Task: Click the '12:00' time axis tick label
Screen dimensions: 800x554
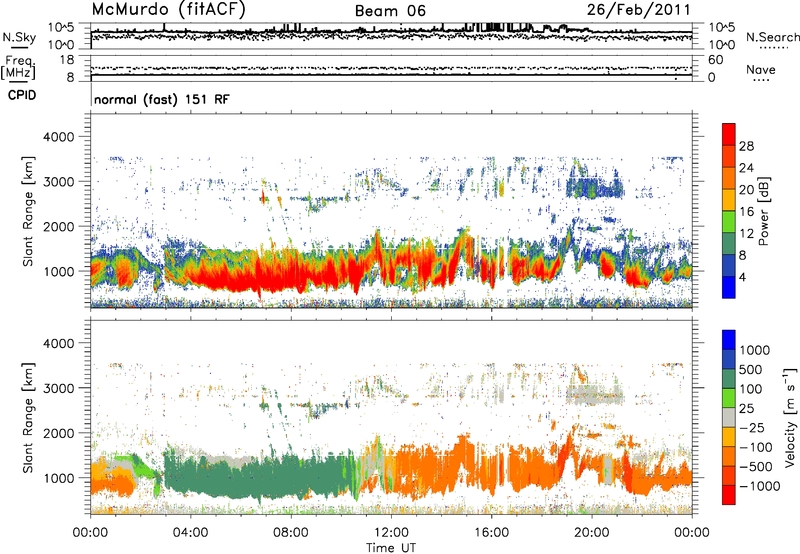Action: (x=391, y=533)
